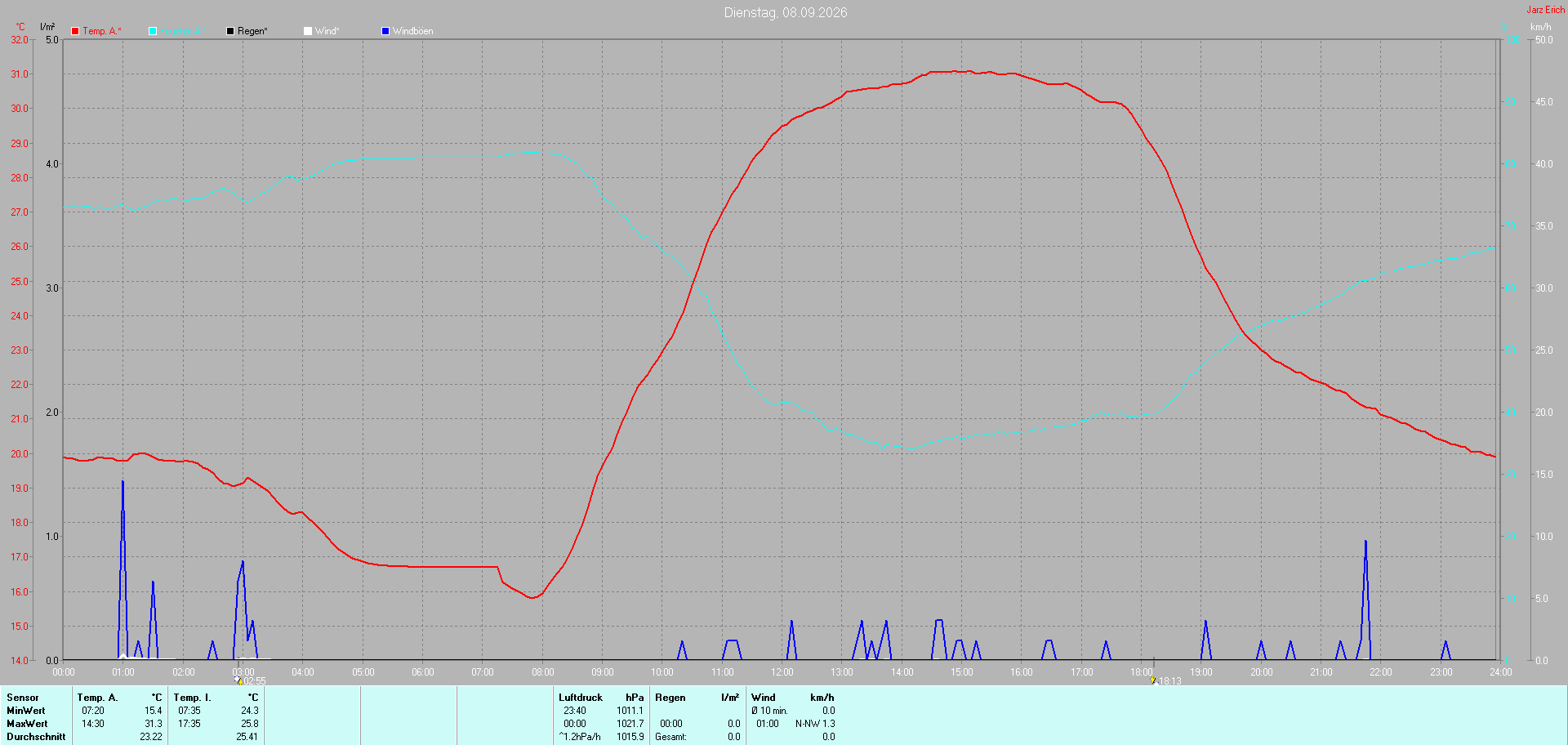
Task: Click the red Temp. A. legend swatch
Action: pyautogui.click(x=75, y=31)
